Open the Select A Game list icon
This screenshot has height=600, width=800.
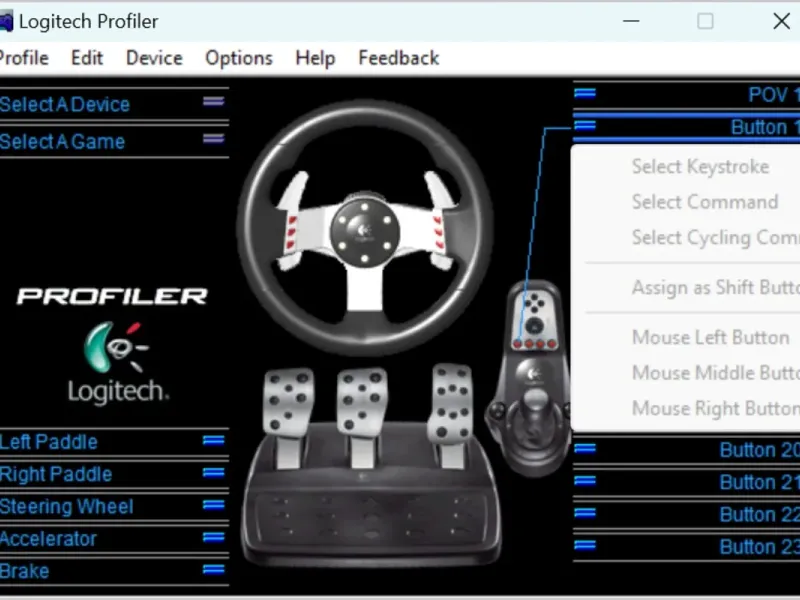[213, 139]
